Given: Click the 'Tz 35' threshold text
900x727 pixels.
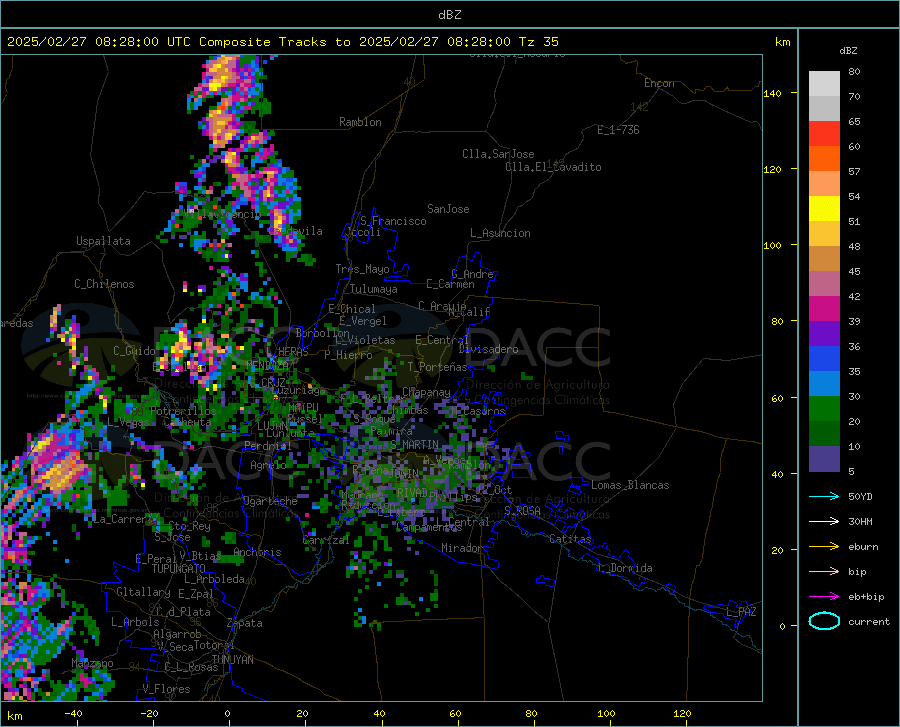Looking at the screenshot, I should coord(538,42).
